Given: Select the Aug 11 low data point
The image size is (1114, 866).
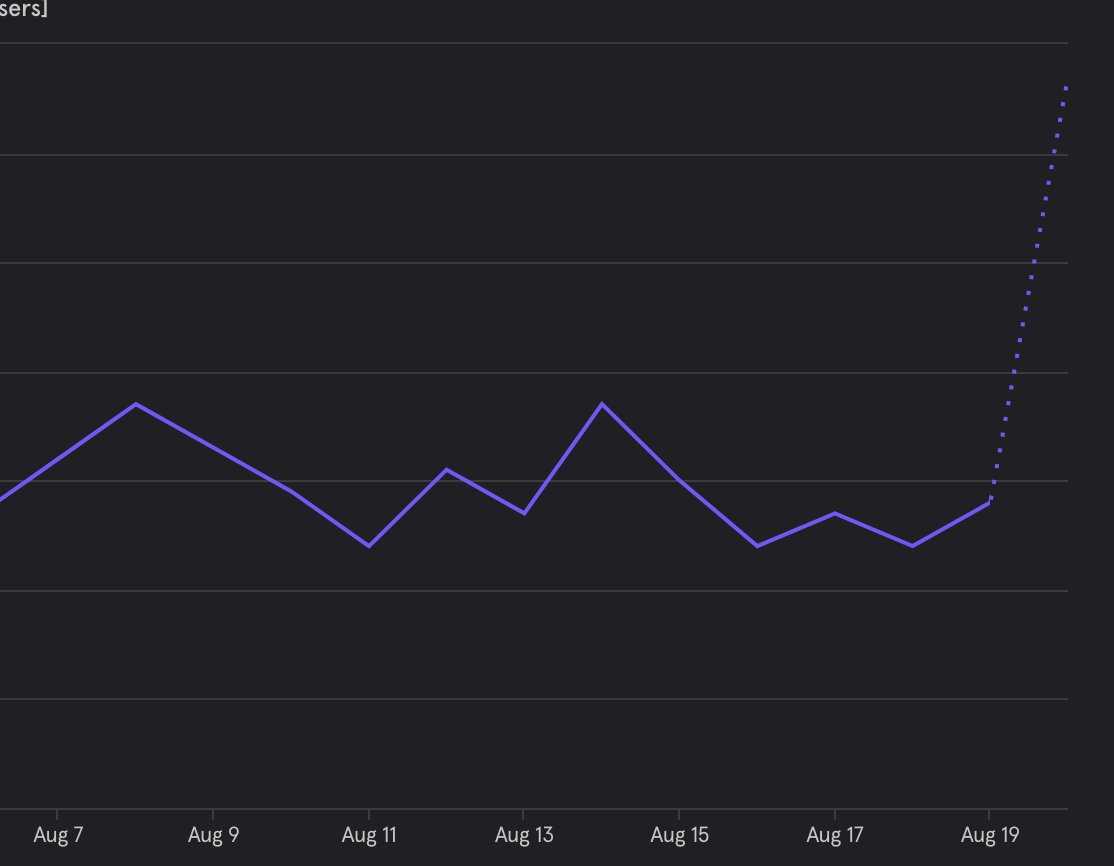Looking at the screenshot, I should coord(369,546).
